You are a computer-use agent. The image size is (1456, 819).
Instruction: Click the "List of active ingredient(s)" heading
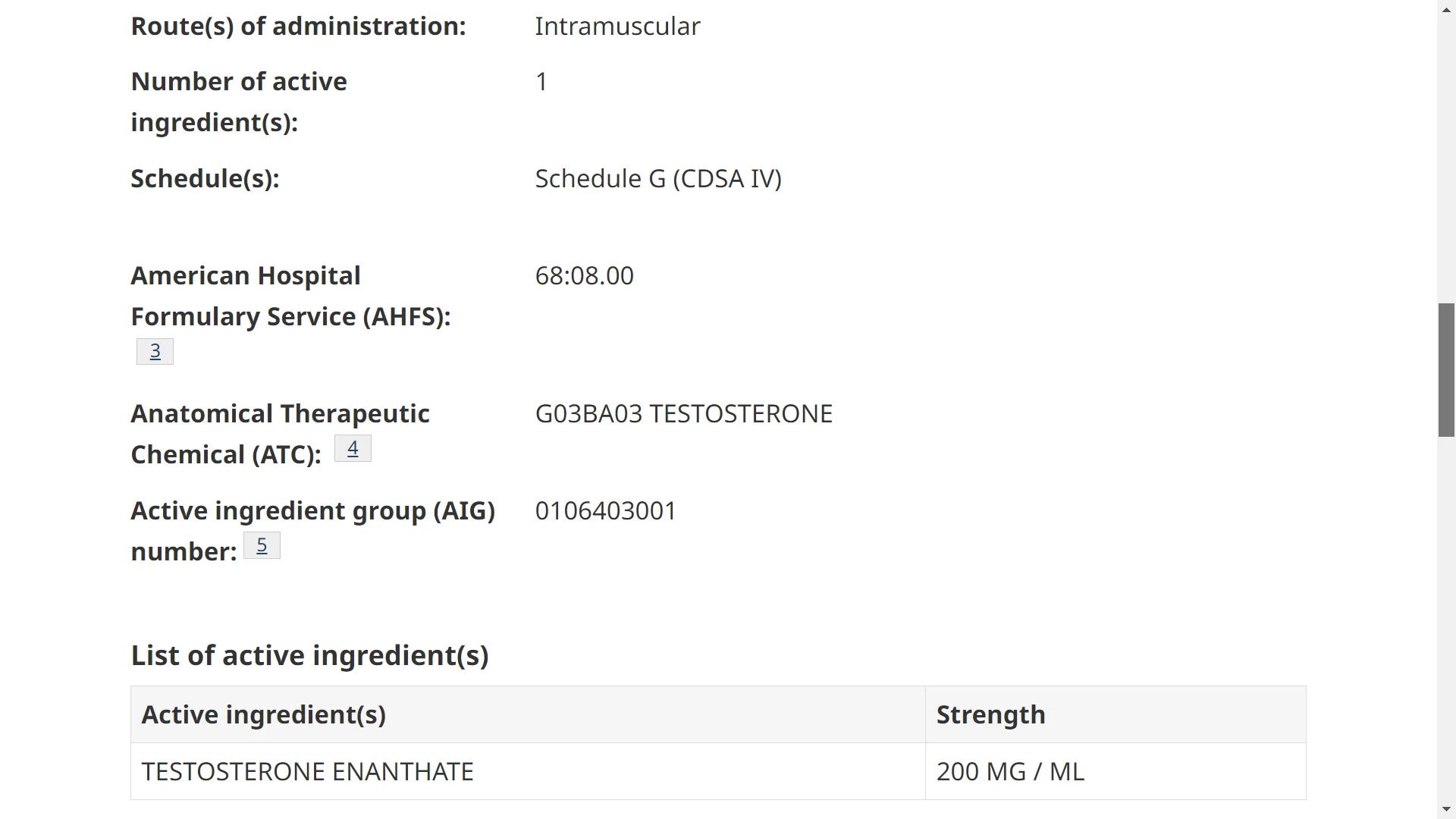[309, 655]
